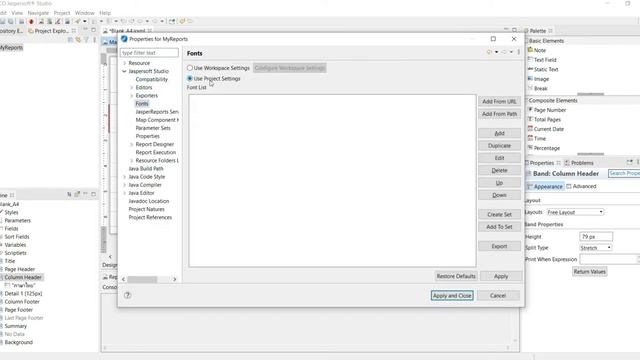Image resolution: width=640 pixels, height=360 pixels.
Task: Click the Create Set button
Action: tap(499, 214)
